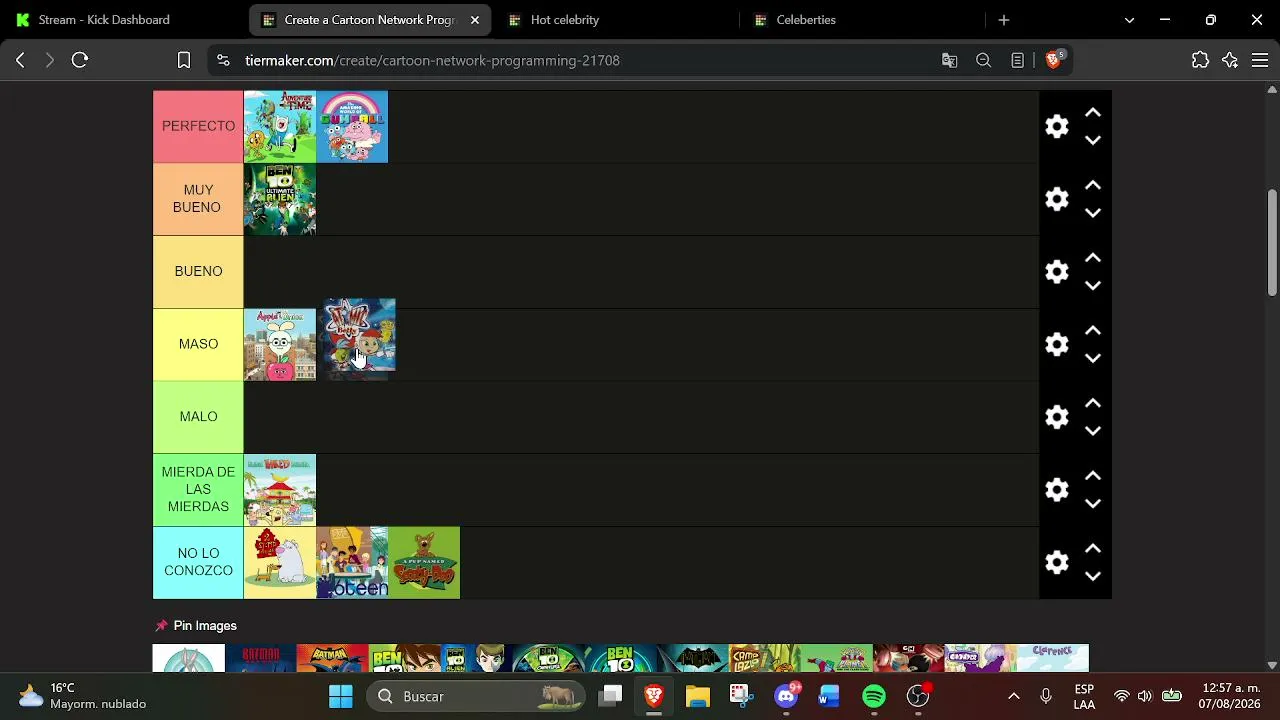The width and height of the screenshot is (1280, 720).
Task: Open settings gear for PERFECTO tier
Action: [x=1057, y=126]
